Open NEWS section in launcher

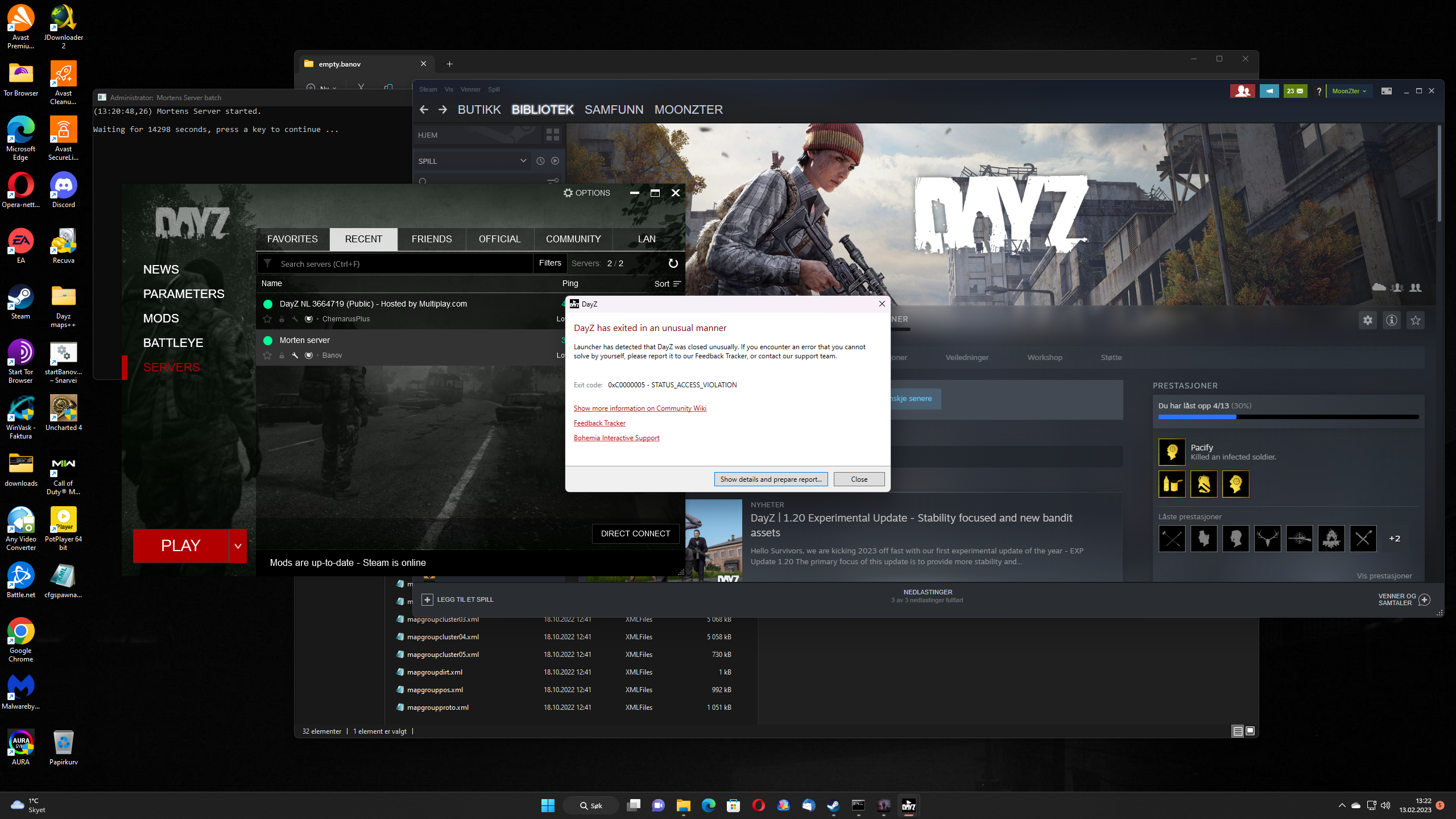tap(161, 270)
